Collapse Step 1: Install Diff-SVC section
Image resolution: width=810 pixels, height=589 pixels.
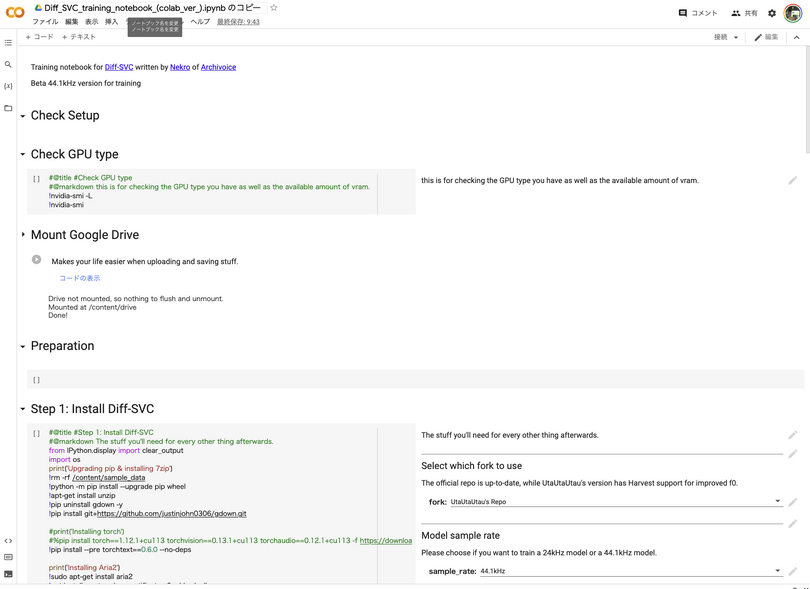(23, 409)
